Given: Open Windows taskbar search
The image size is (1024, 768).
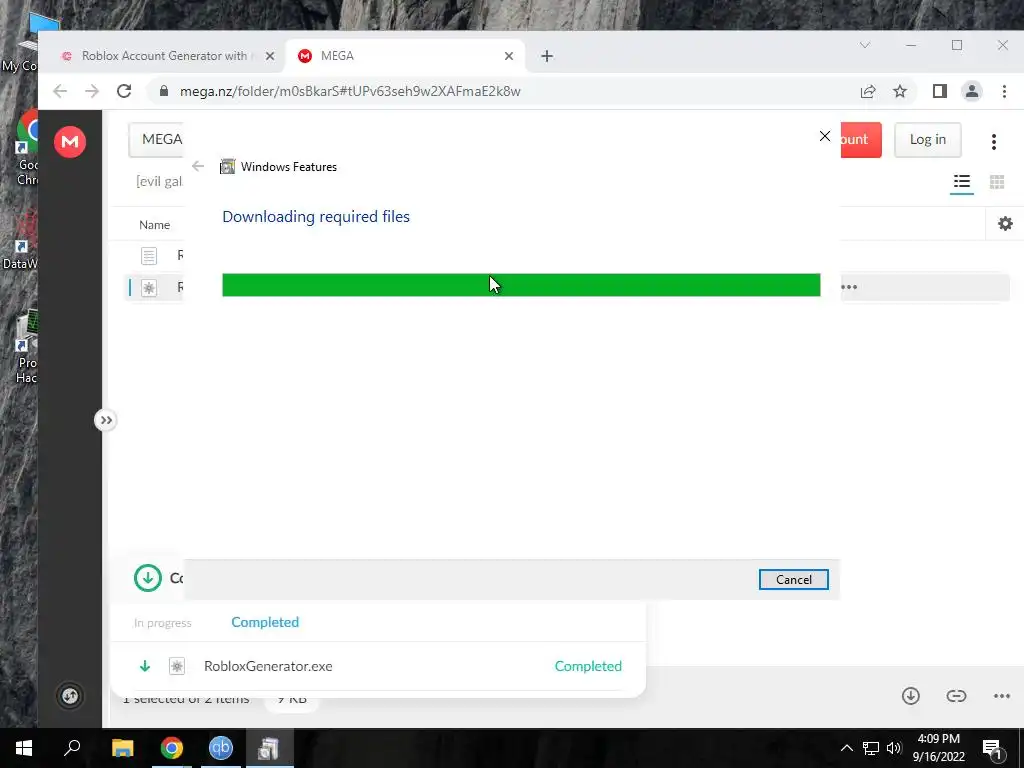Looking at the screenshot, I should (72, 748).
